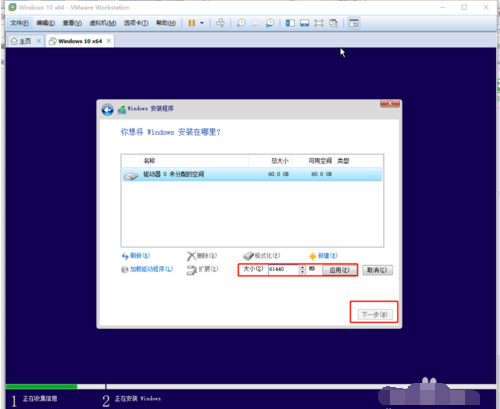Click the console view toolbar icon
The height and width of the screenshot is (409, 500).
(x=354, y=23)
